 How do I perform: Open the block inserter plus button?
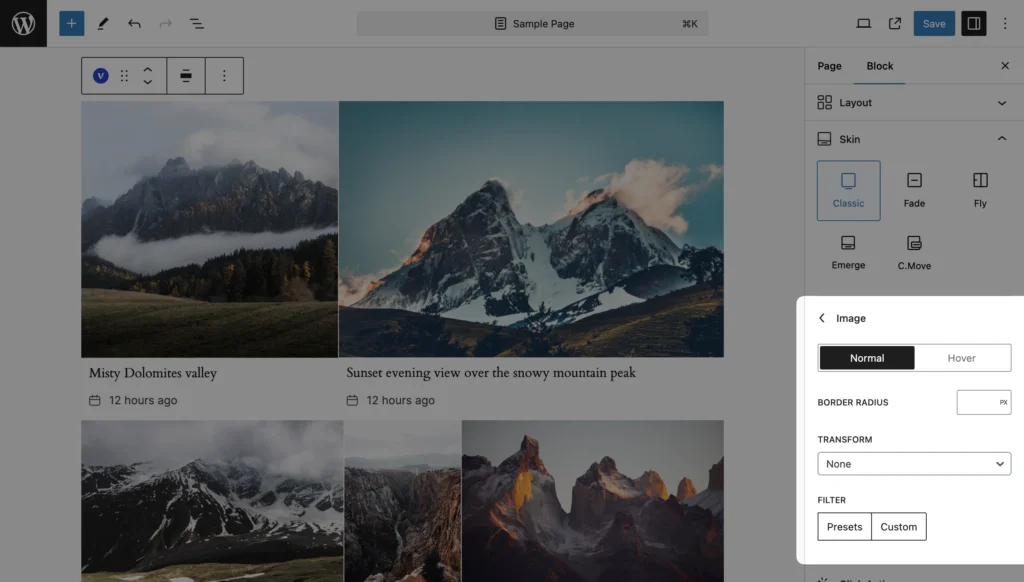coord(71,23)
